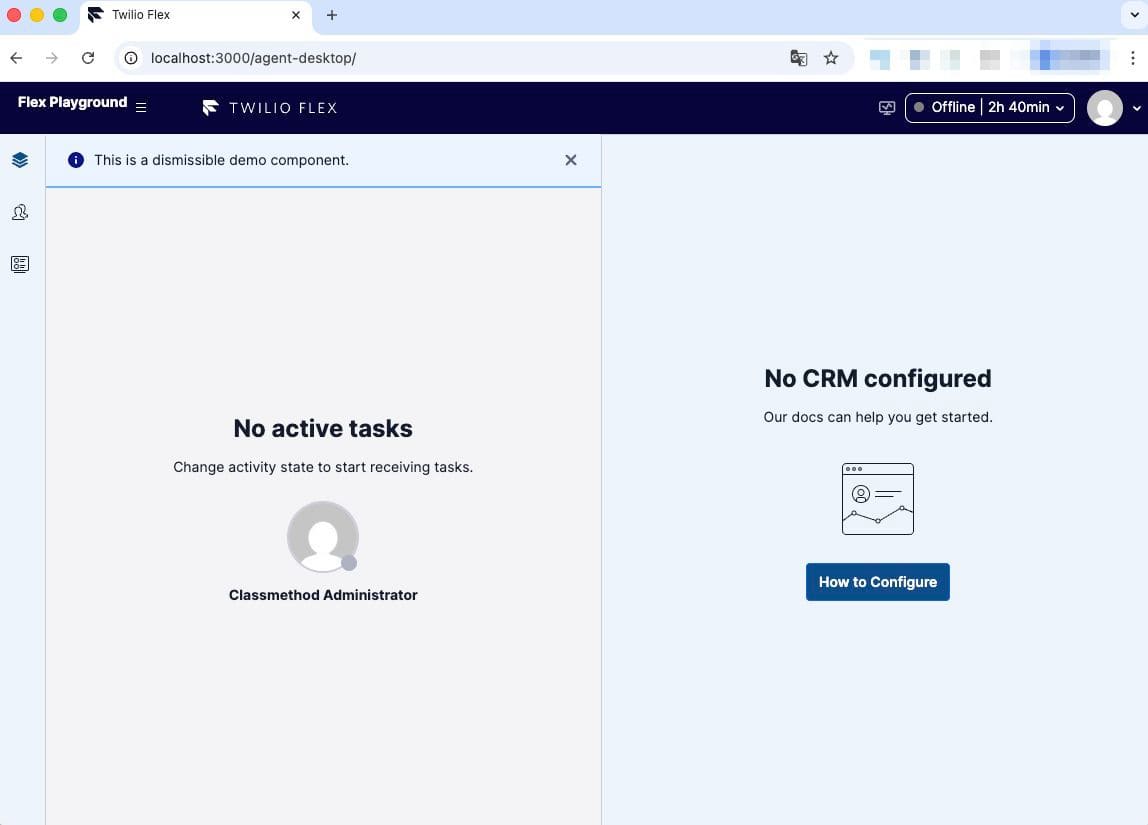Open the network status monitor icon
Image resolution: width=1148 pixels, height=825 pixels.
click(x=887, y=108)
